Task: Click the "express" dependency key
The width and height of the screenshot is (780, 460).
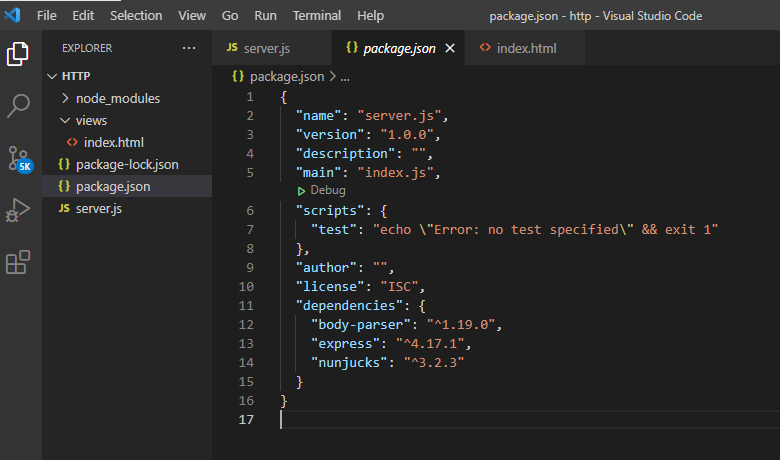Action: click(x=345, y=344)
